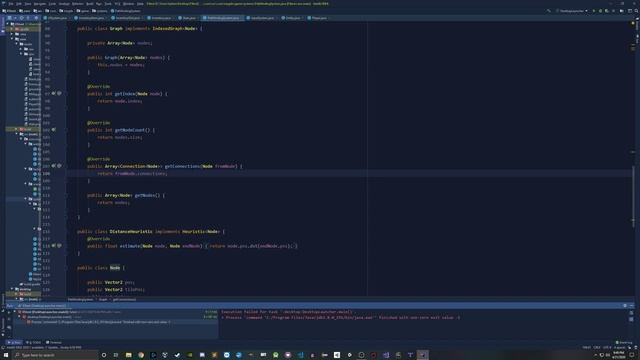Open the Build menu
The height and width of the screenshot is (360, 640).
click(x=89, y=4)
